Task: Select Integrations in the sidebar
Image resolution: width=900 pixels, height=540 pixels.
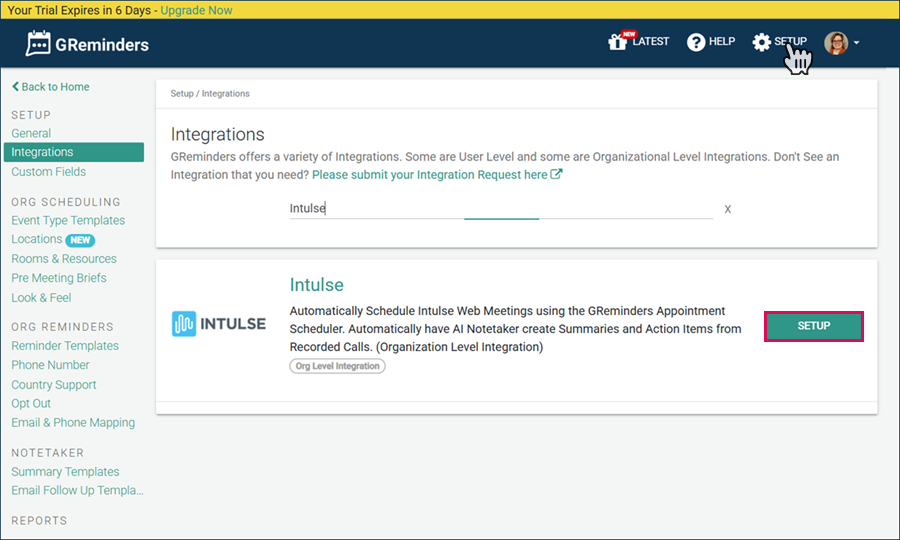Action: coord(42,152)
